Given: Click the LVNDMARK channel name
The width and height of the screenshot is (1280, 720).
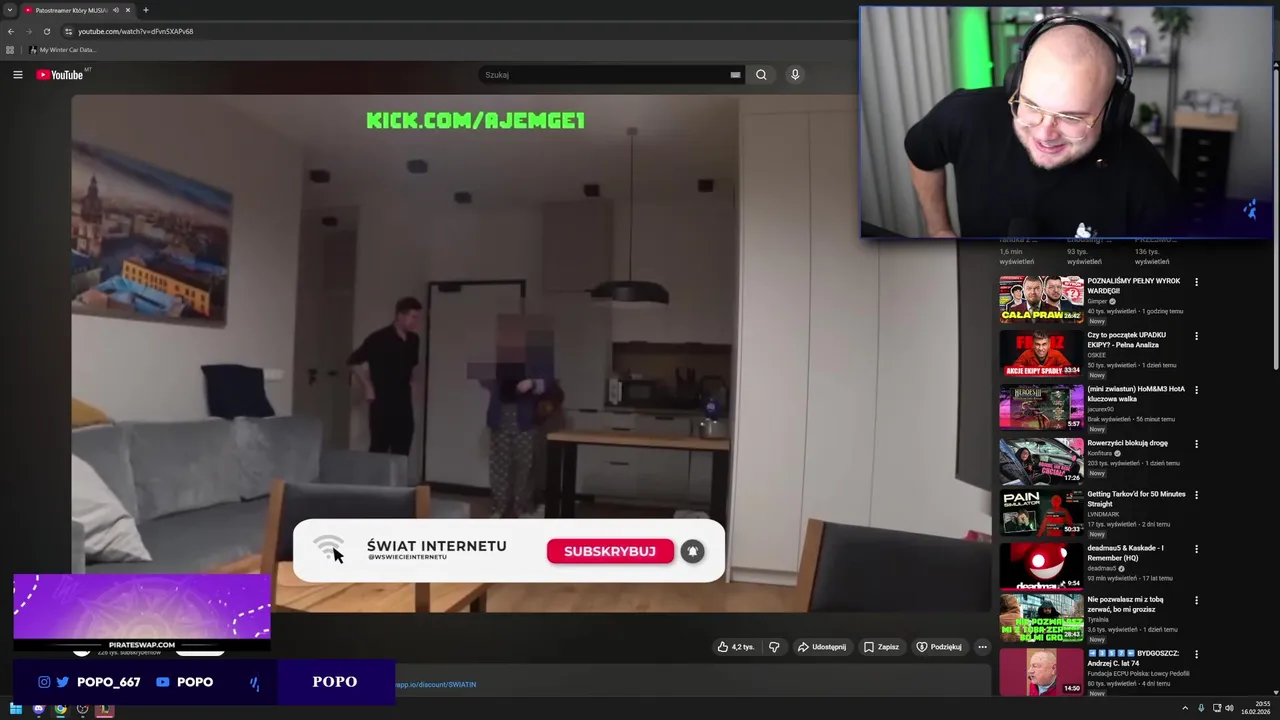Looking at the screenshot, I should point(1103,514).
